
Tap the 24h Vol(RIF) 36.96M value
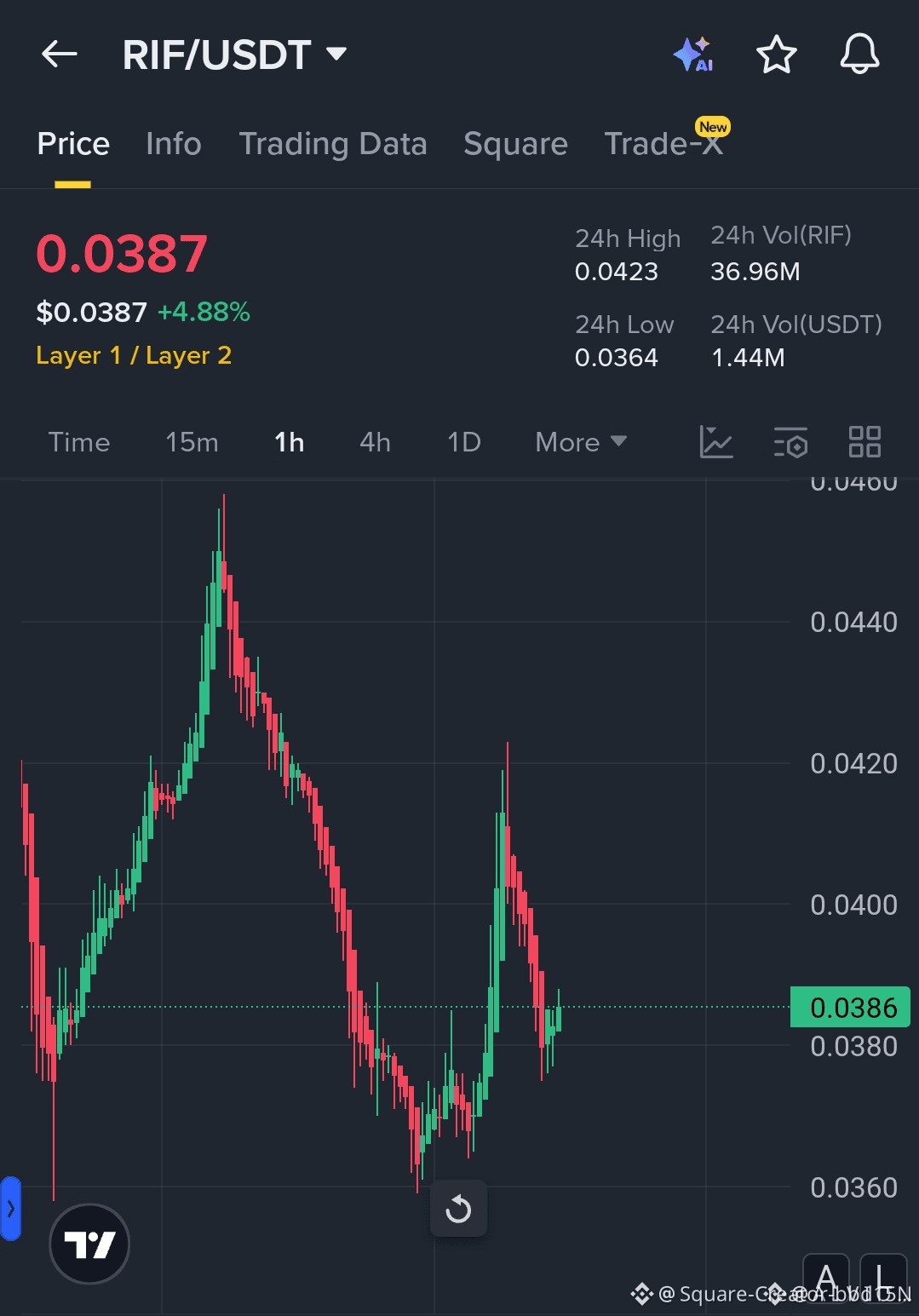(755, 272)
